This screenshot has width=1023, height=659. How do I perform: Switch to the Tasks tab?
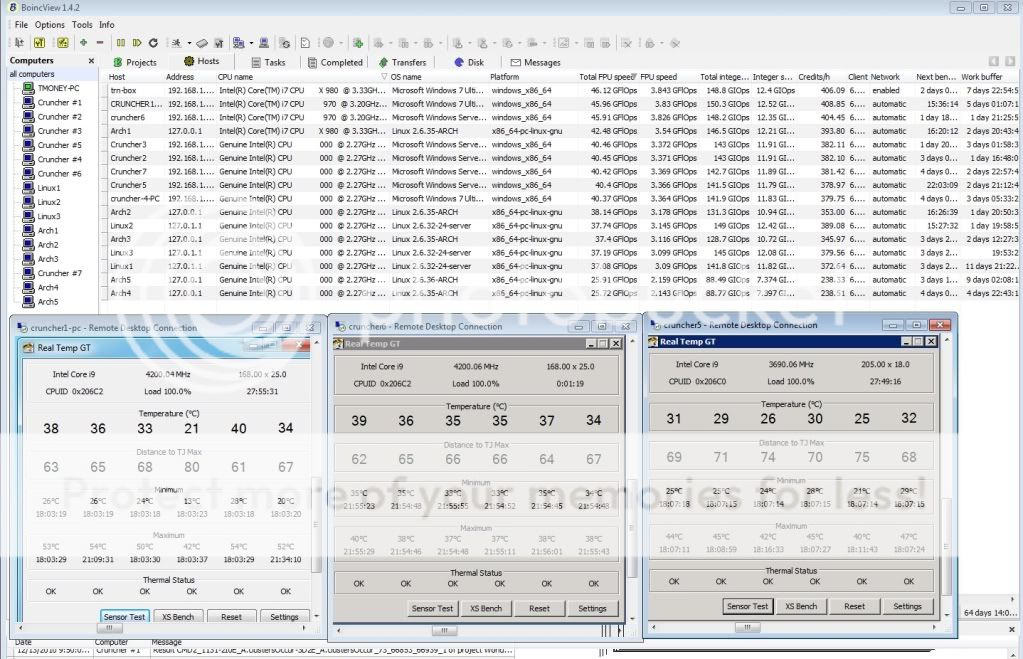click(x=268, y=62)
